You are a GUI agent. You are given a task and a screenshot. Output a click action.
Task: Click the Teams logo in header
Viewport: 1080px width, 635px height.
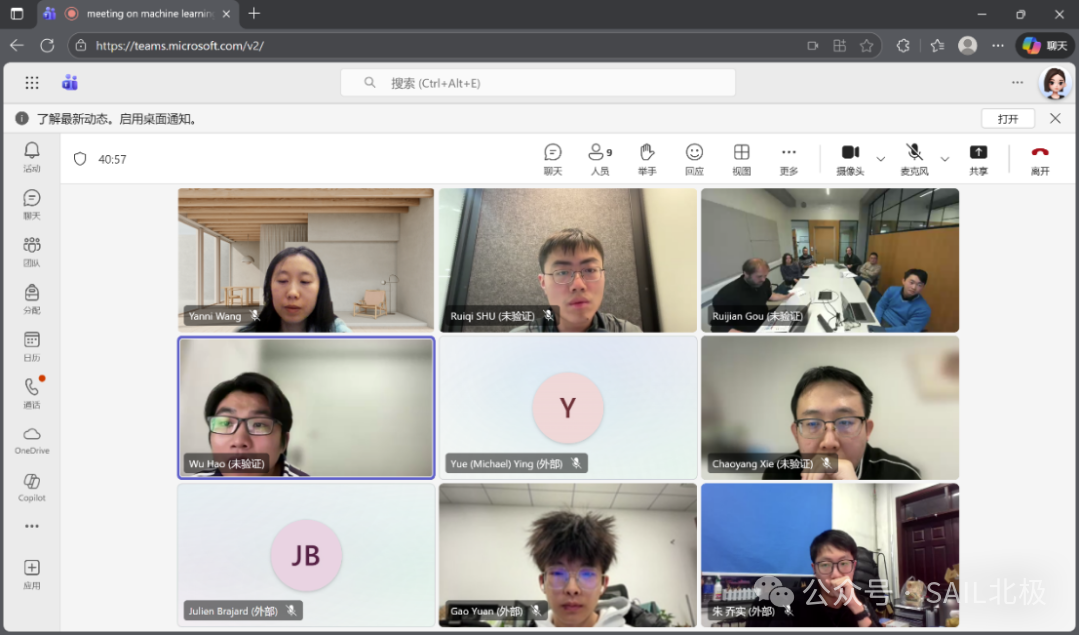tap(70, 83)
